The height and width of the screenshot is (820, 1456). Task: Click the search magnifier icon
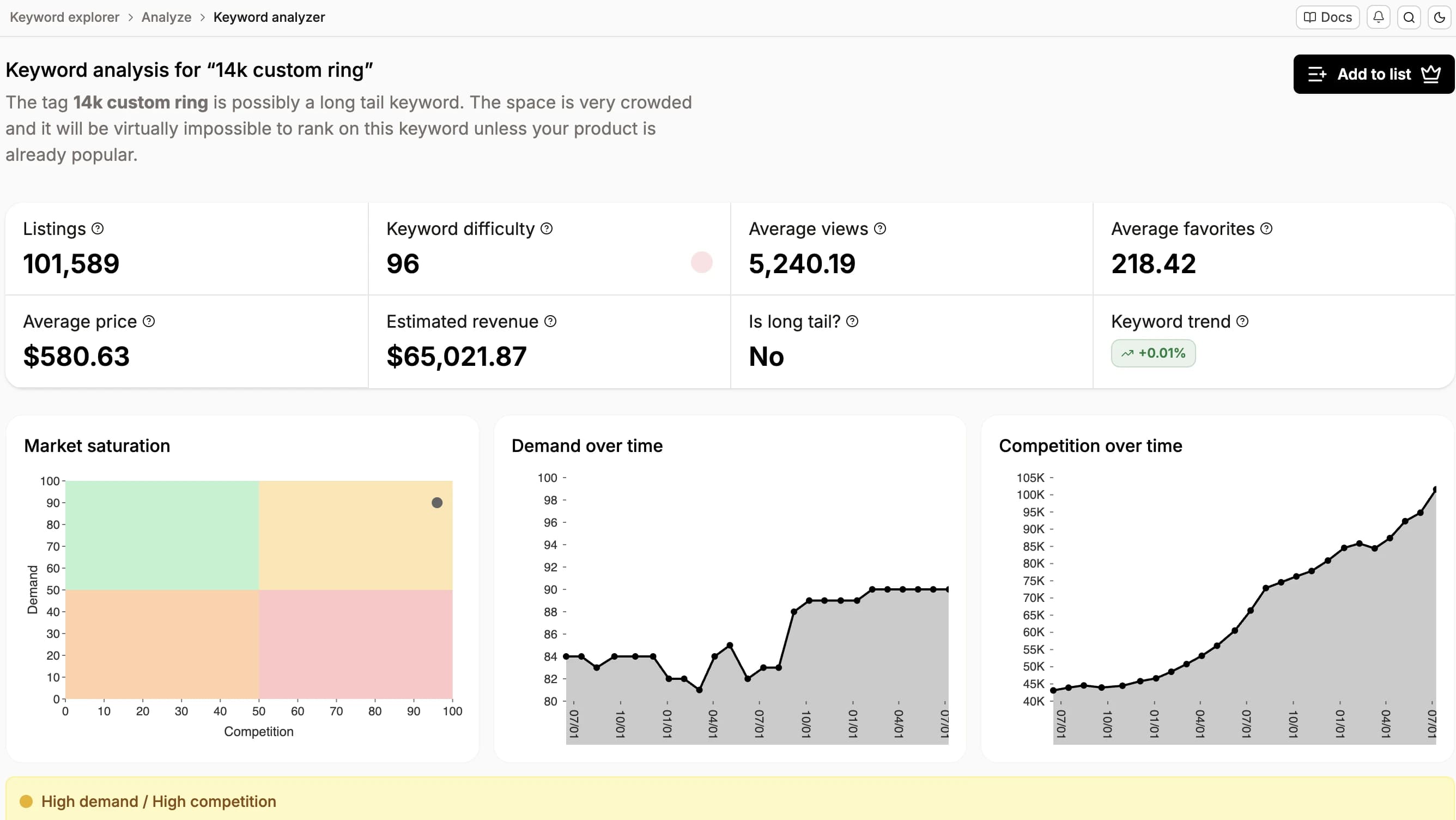1409,17
